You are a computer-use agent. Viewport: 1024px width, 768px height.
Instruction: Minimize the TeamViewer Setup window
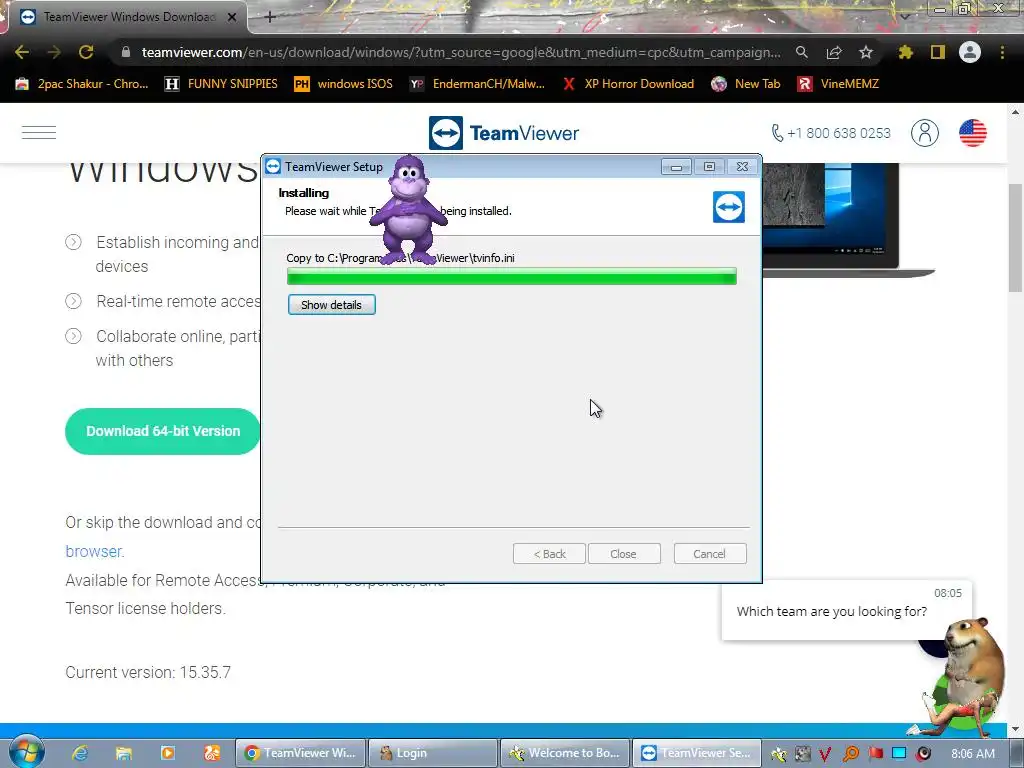(676, 167)
